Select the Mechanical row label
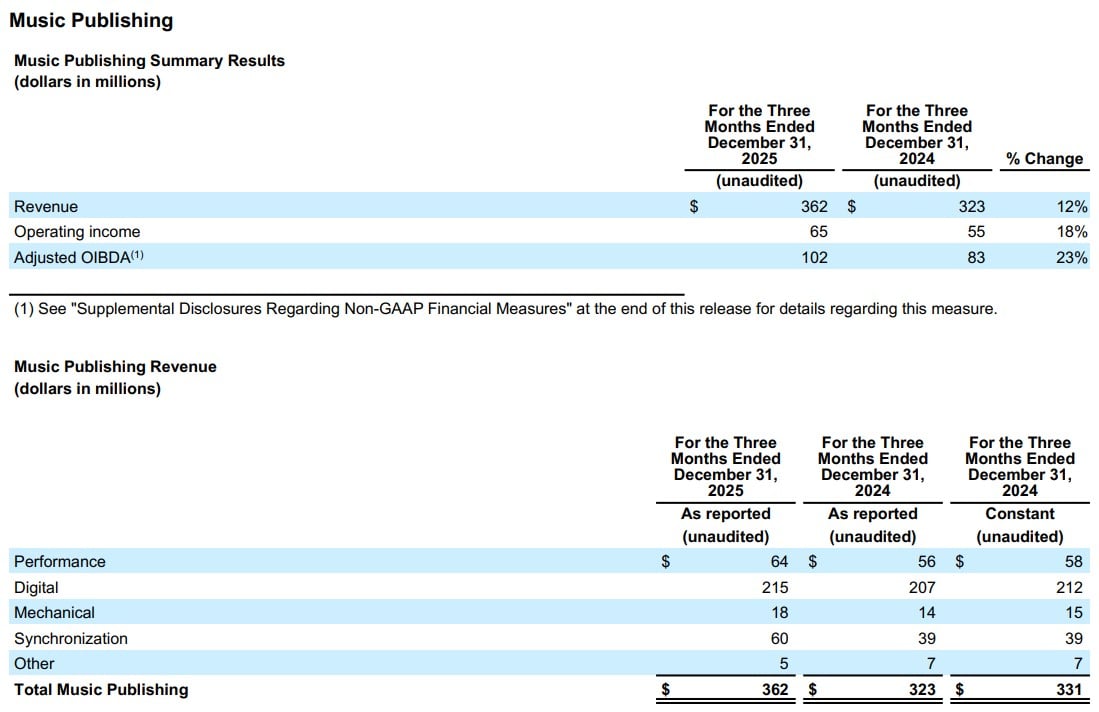 (x=54, y=612)
